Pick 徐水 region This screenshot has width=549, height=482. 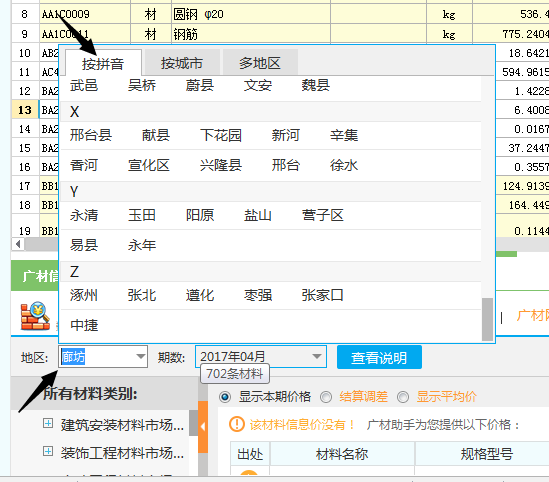[344, 165]
